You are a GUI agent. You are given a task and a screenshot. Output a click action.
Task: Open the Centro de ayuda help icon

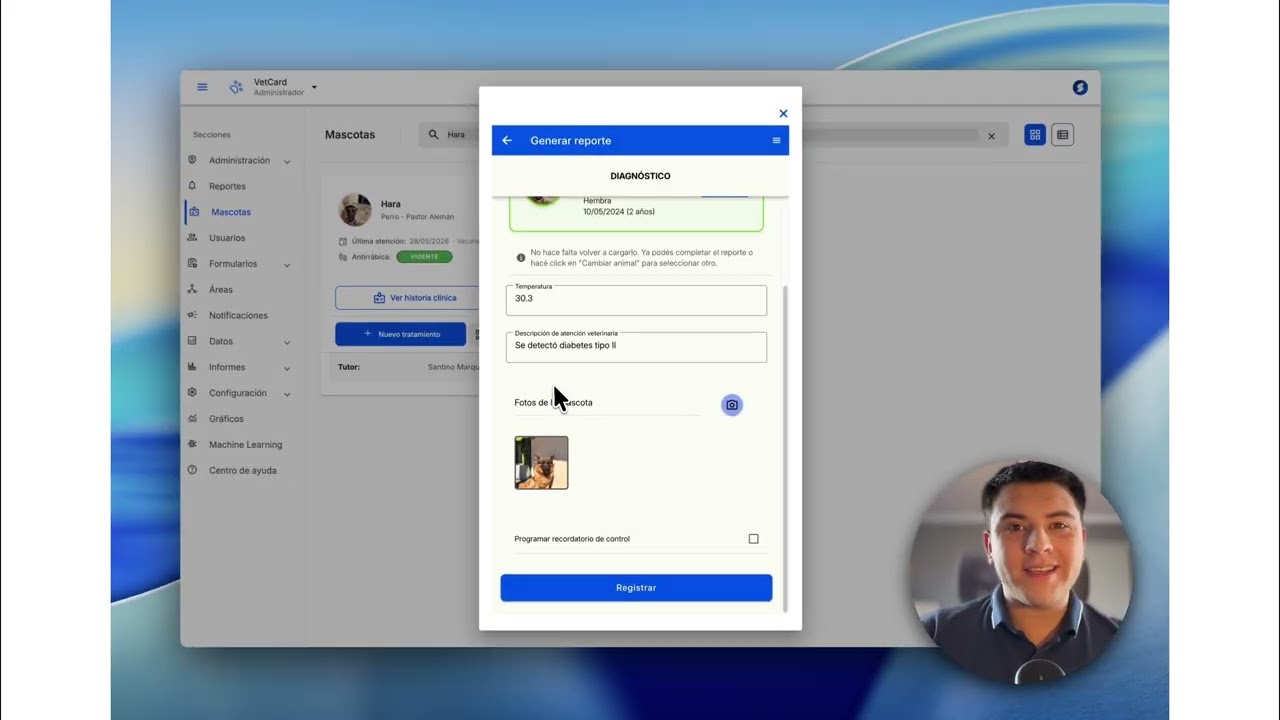(x=192, y=470)
